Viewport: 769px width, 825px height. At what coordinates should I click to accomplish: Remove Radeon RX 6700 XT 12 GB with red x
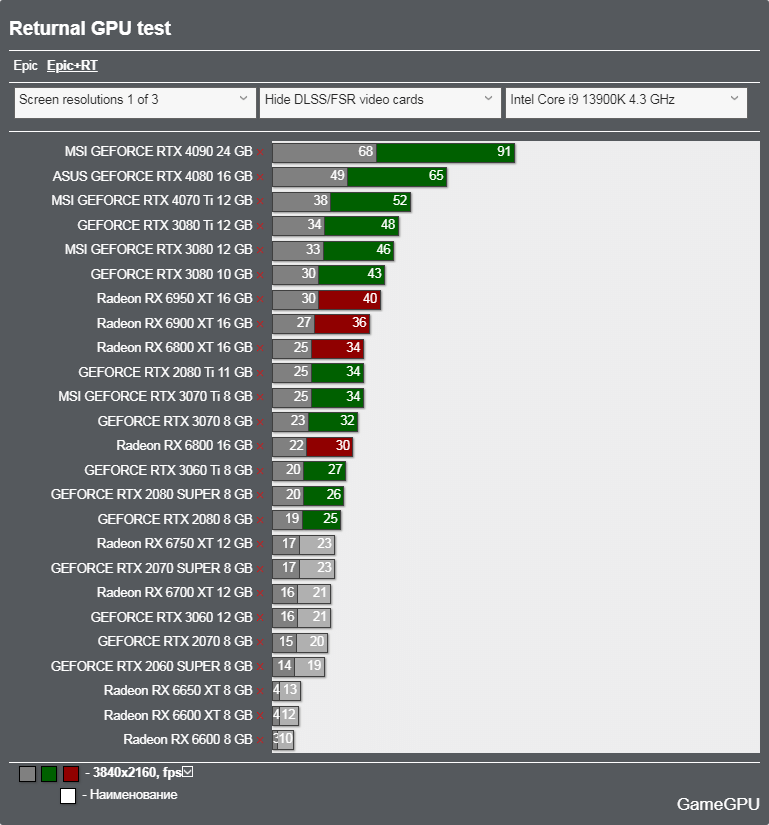(260, 593)
